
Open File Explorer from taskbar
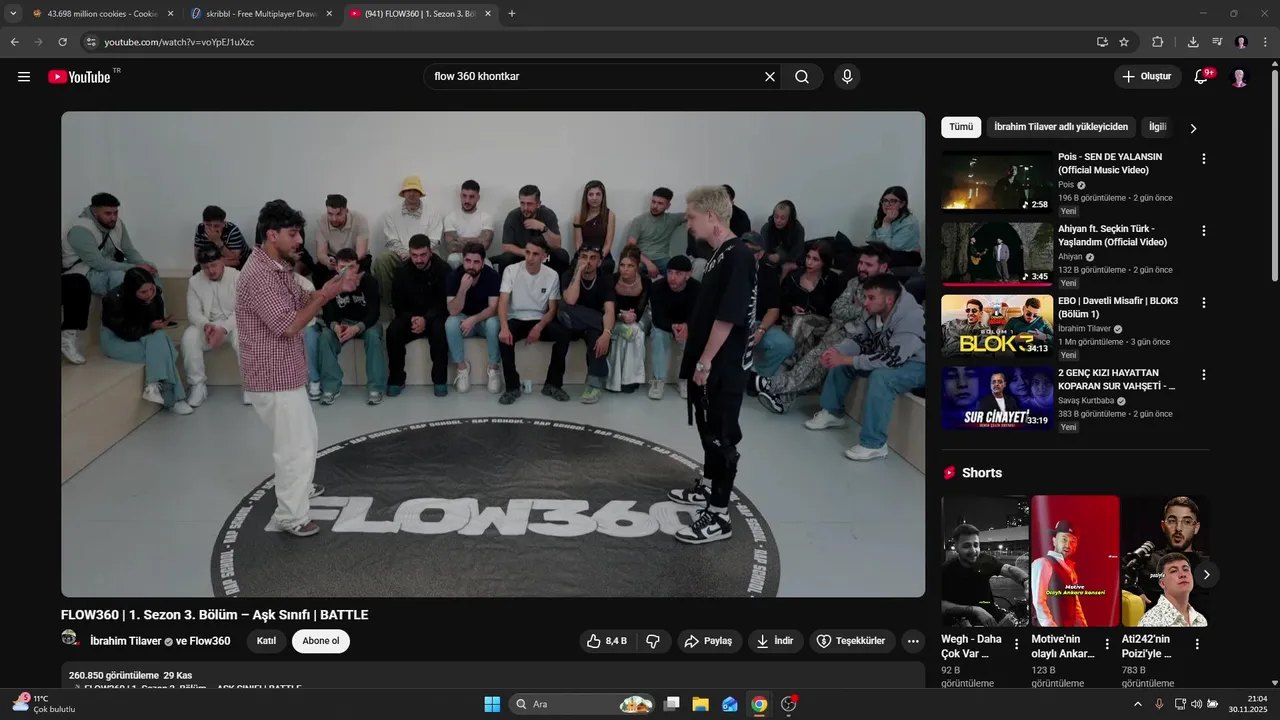701,704
